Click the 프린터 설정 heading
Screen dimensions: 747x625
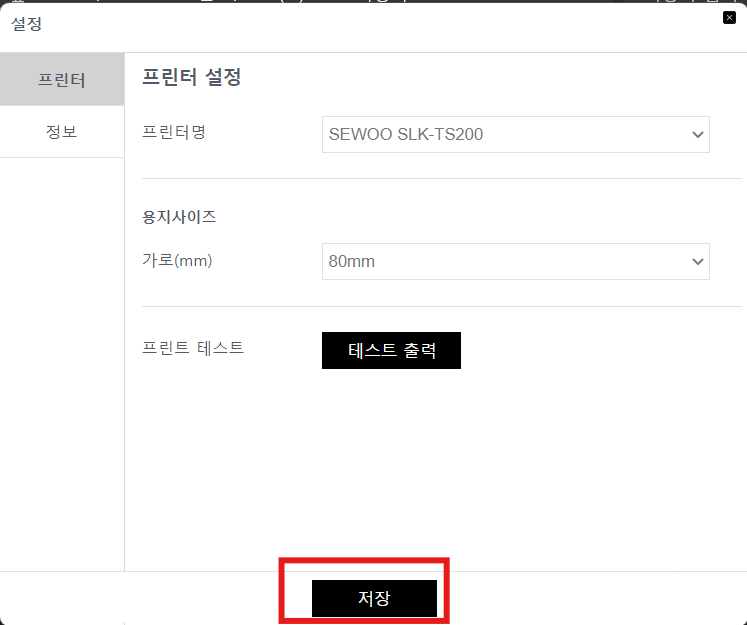(192, 77)
